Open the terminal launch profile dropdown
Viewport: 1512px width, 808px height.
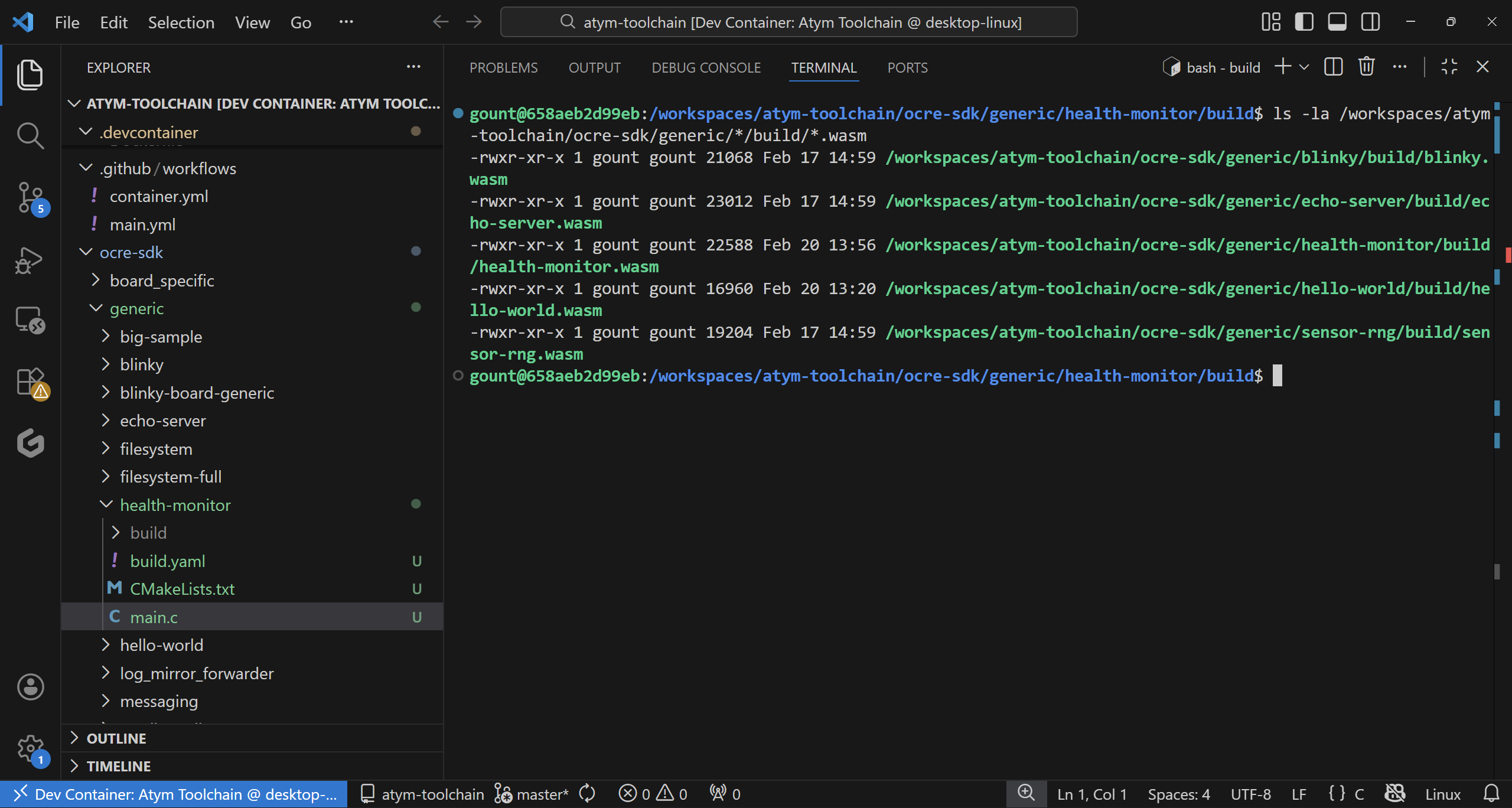[1304, 67]
